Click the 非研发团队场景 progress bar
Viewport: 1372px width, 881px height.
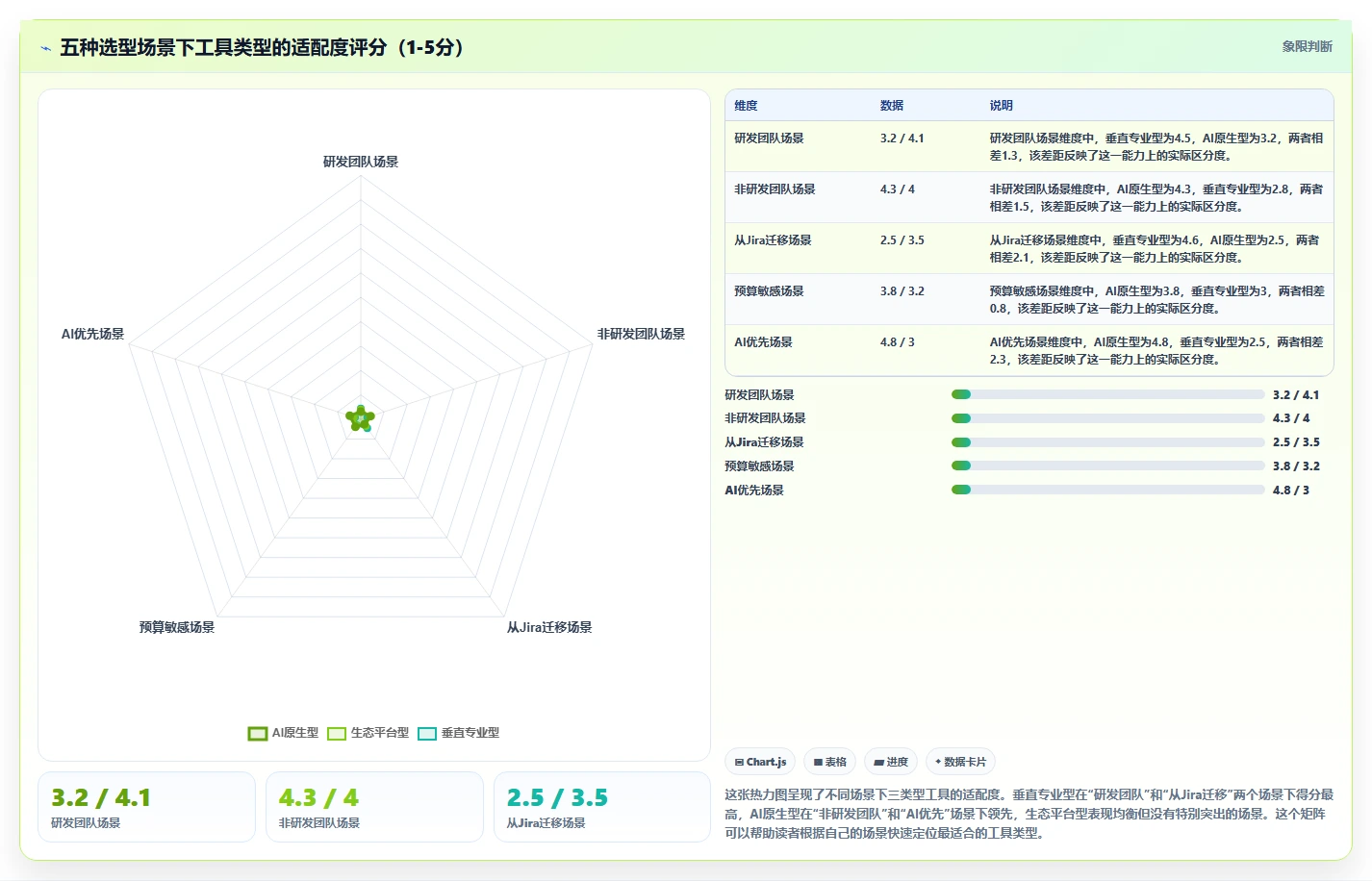click(x=1107, y=418)
